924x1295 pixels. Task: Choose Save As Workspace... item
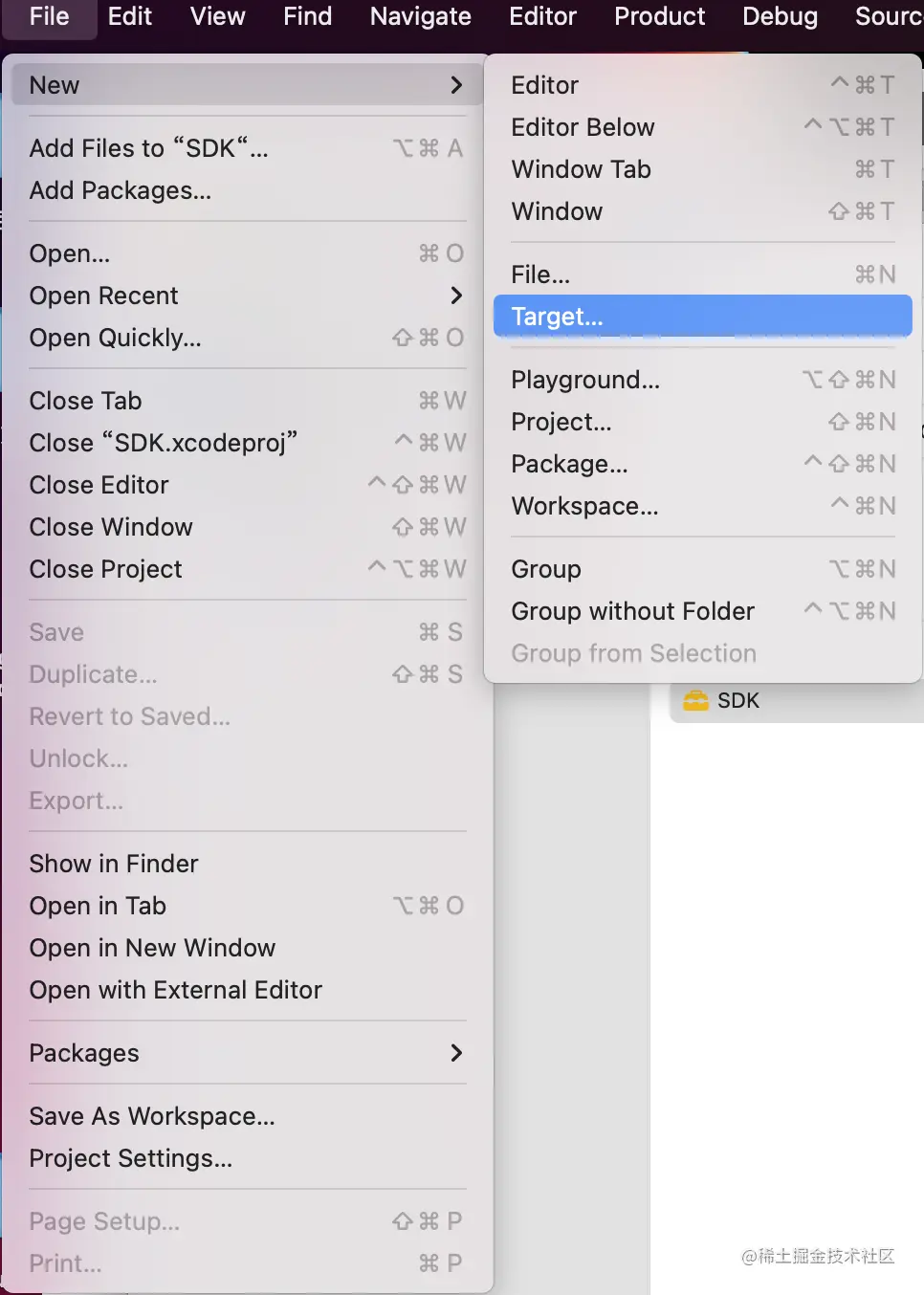pyautogui.click(x=152, y=1116)
